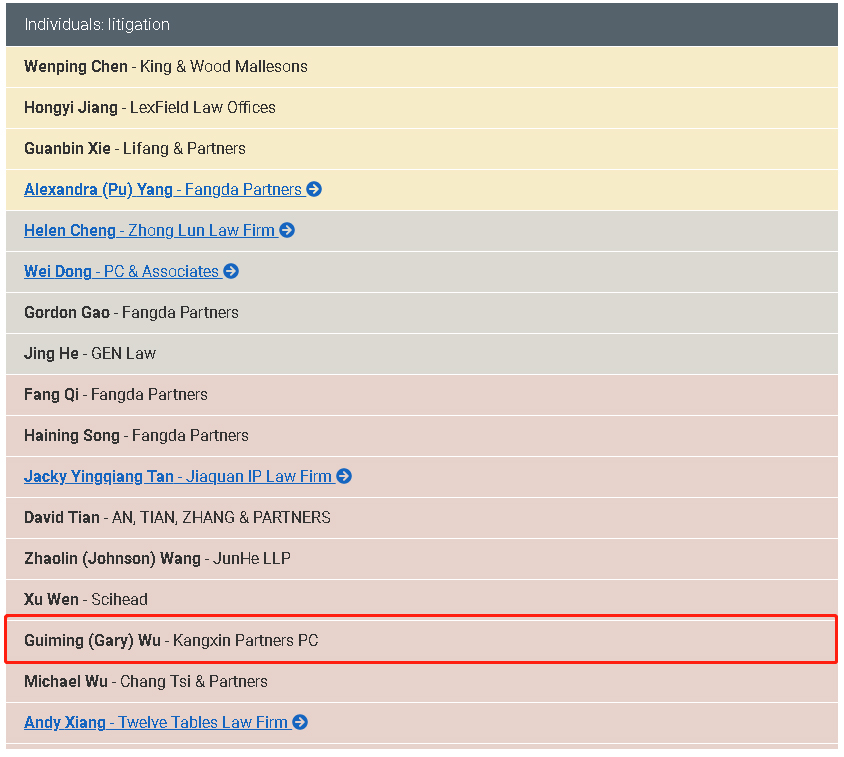
Task: Select Zhaolin (Johnson) Wang - JunHe LLP row
Action: [x=422, y=558]
